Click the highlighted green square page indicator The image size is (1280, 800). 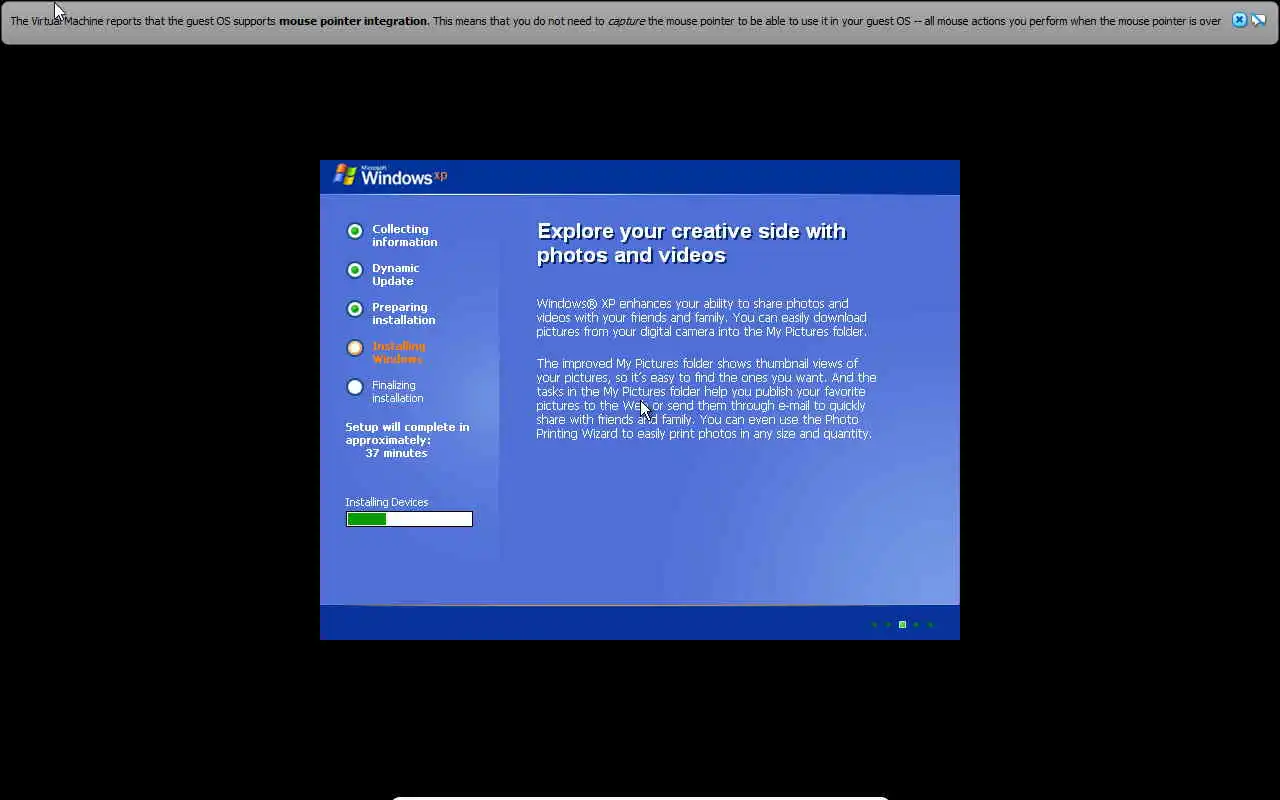pos(902,624)
